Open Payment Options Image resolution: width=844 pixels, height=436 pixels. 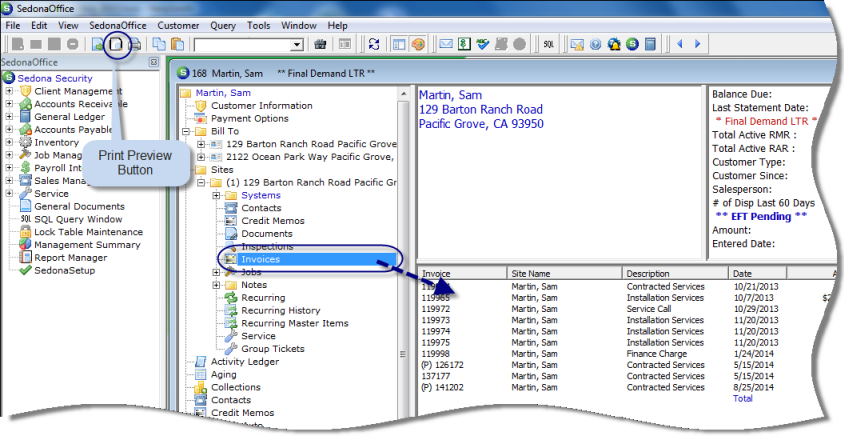250,118
